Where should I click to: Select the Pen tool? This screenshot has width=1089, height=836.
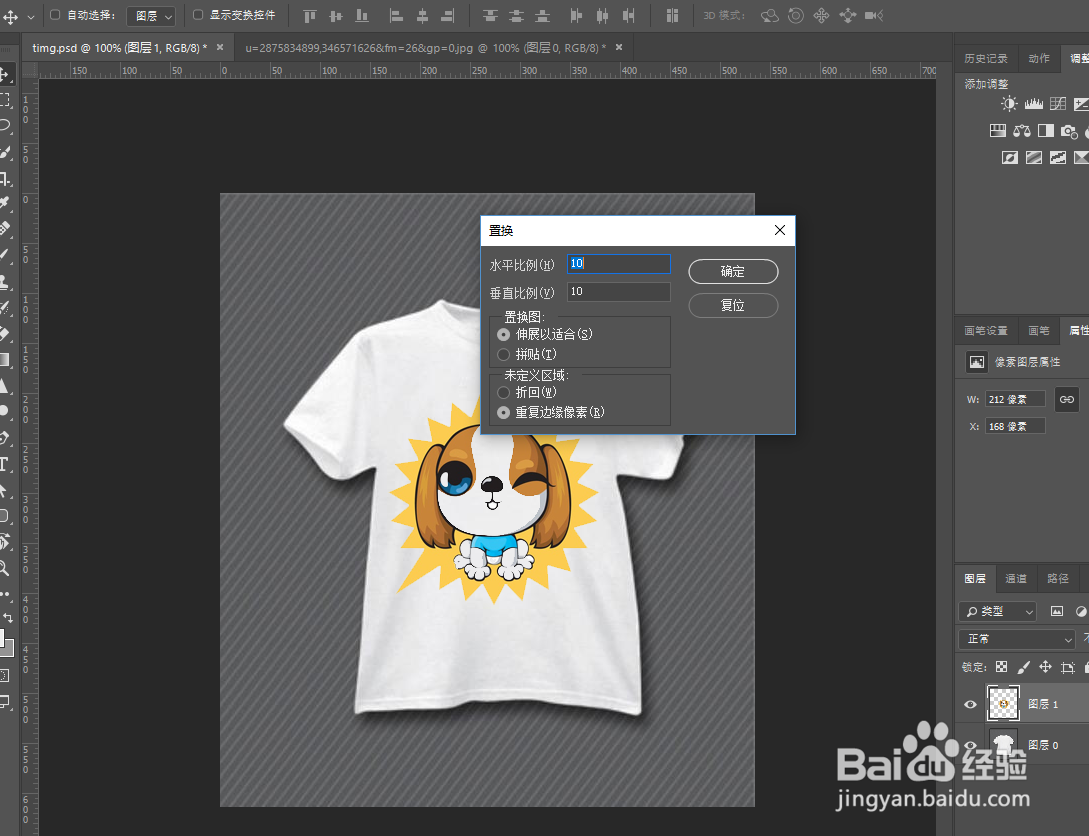click(x=5, y=437)
